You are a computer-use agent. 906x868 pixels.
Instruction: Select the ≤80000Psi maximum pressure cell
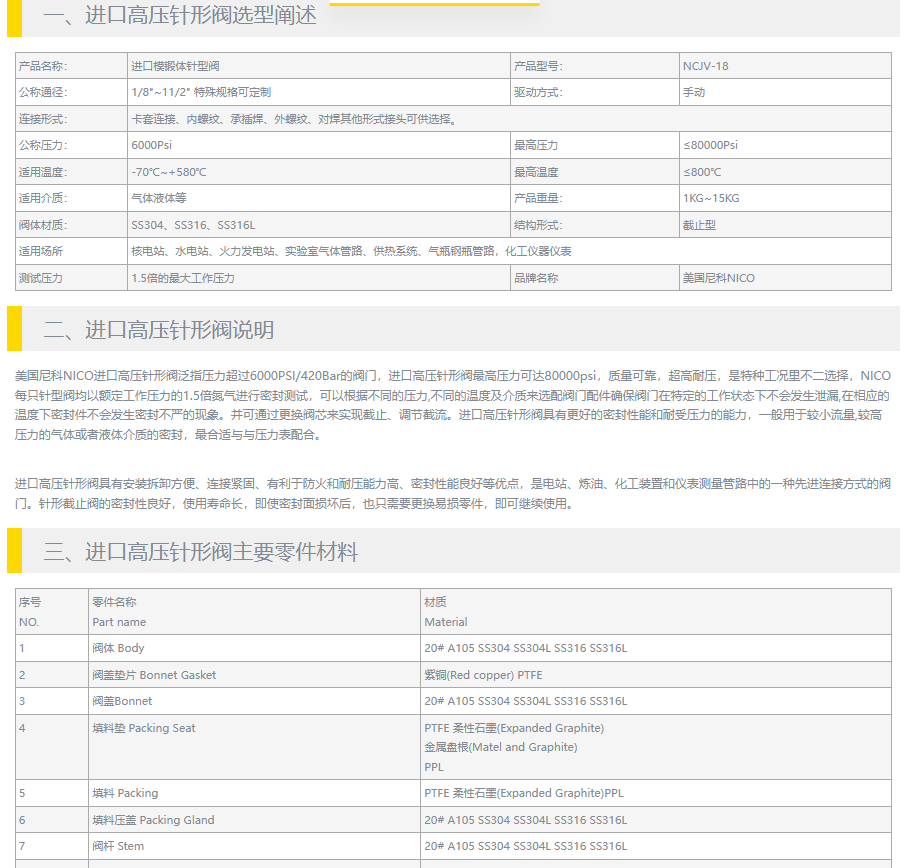click(x=710, y=145)
